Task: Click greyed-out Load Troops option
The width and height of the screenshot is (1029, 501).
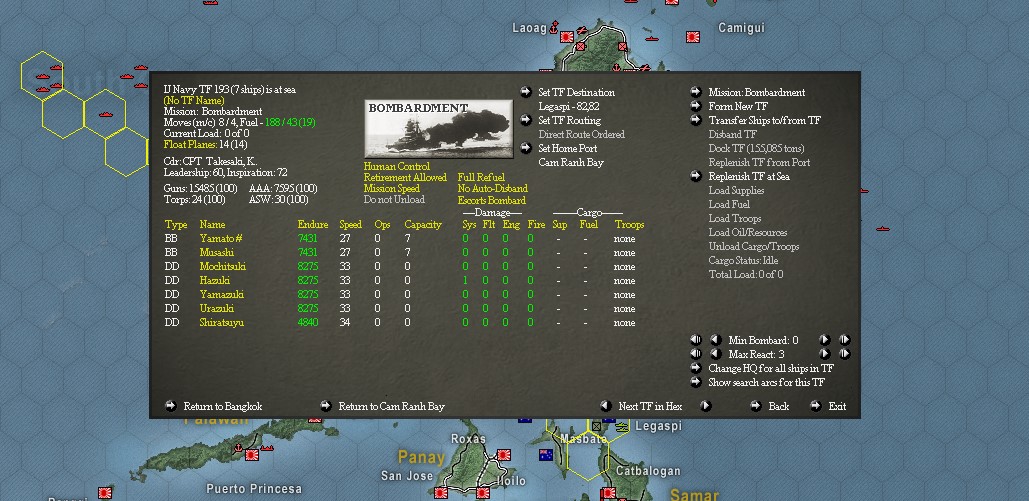Action: click(x=734, y=218)
